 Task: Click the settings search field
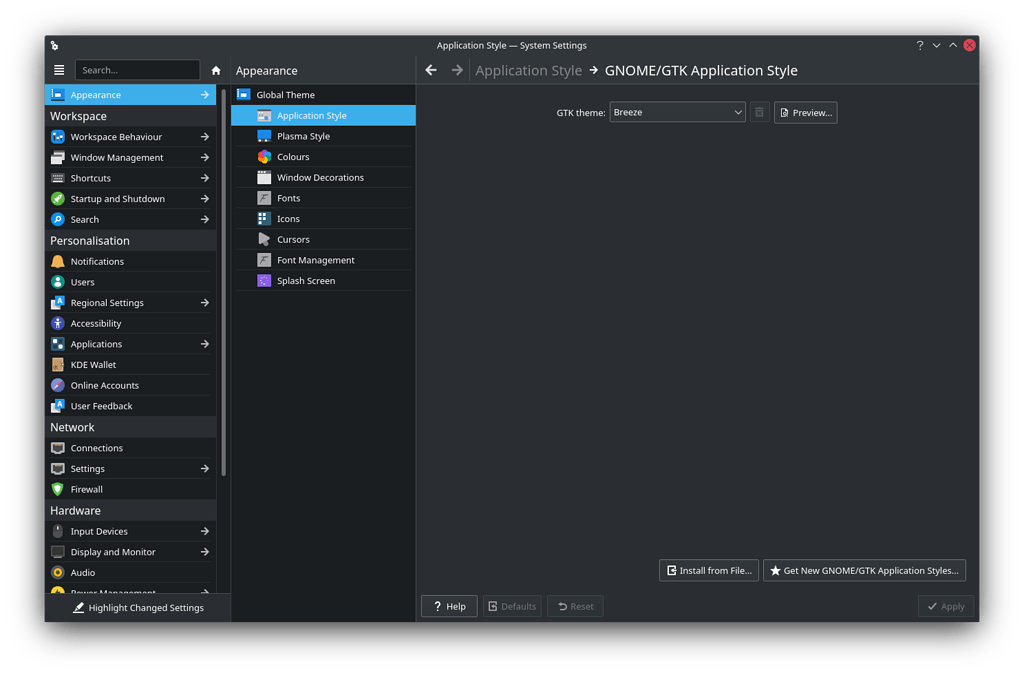[x=138, y=70]
